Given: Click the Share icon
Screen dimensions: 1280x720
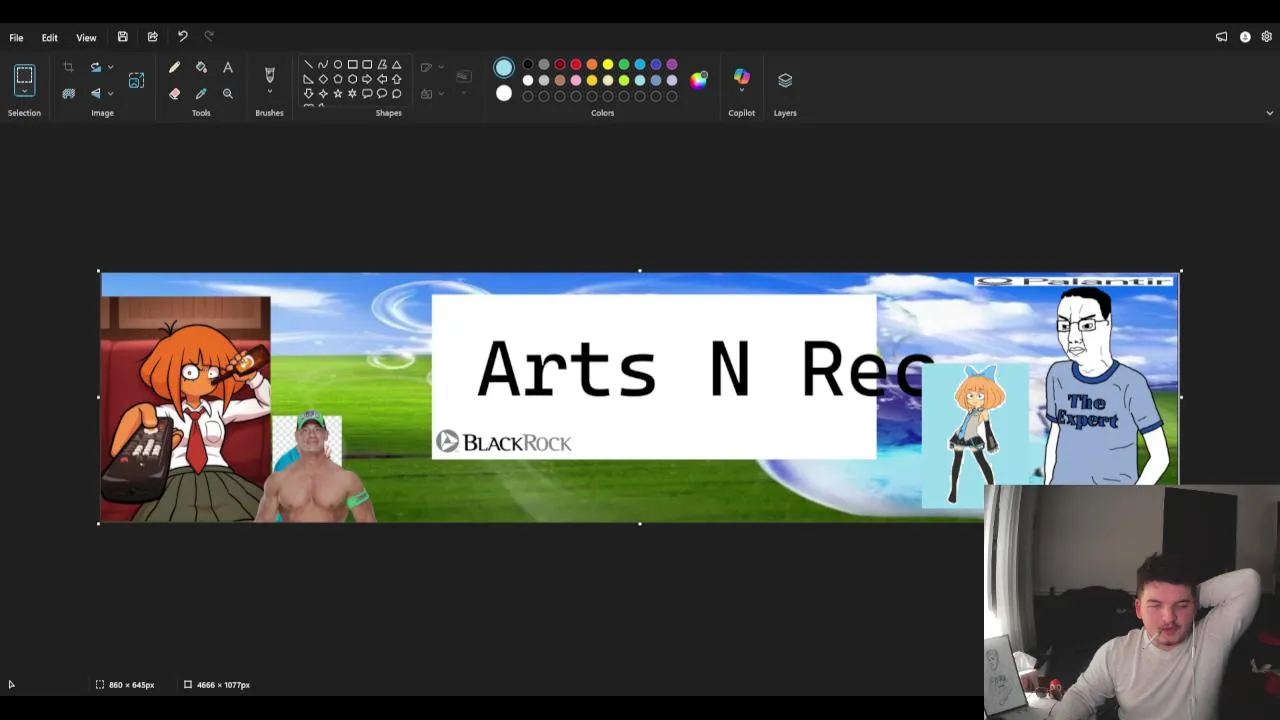Looking at the screenshot, I should click(x=152, y=37).
